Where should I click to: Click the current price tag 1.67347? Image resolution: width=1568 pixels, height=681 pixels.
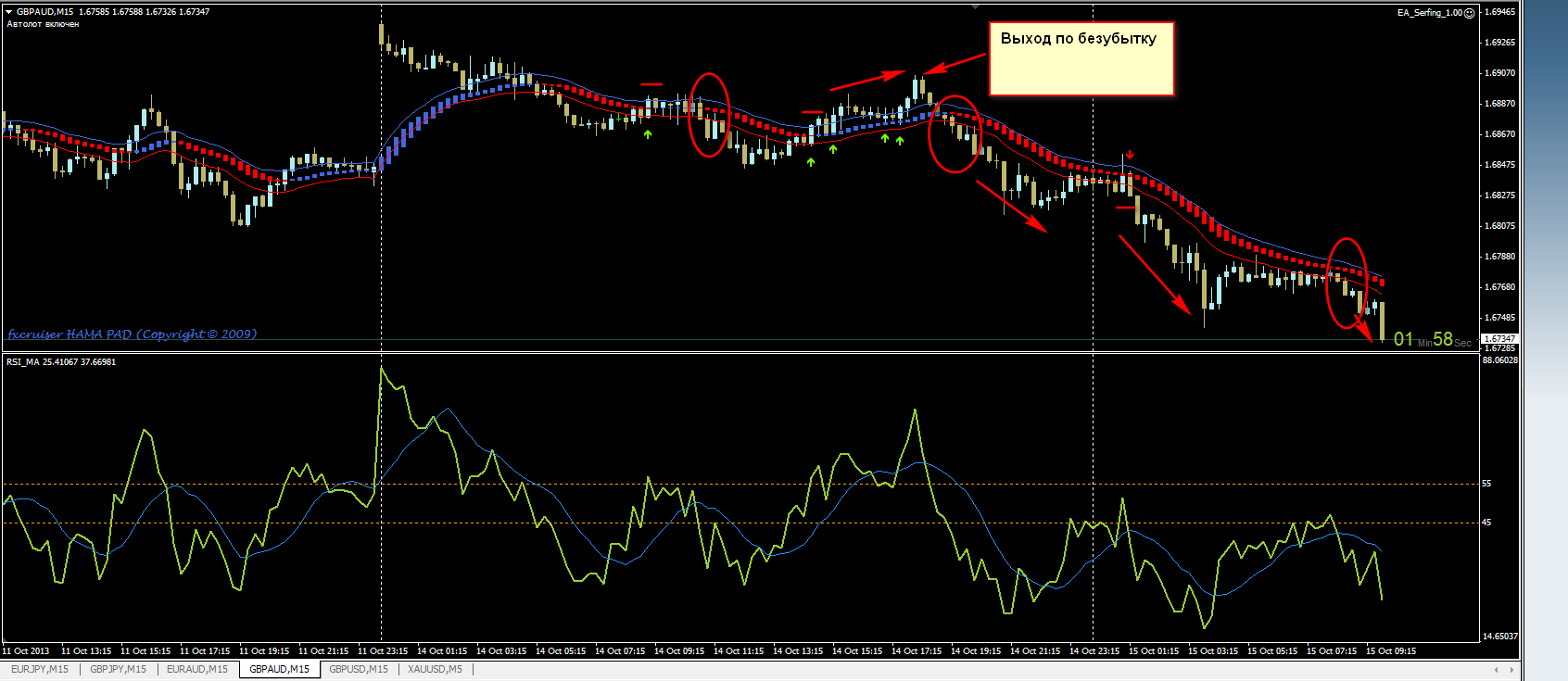point(1499,339)
